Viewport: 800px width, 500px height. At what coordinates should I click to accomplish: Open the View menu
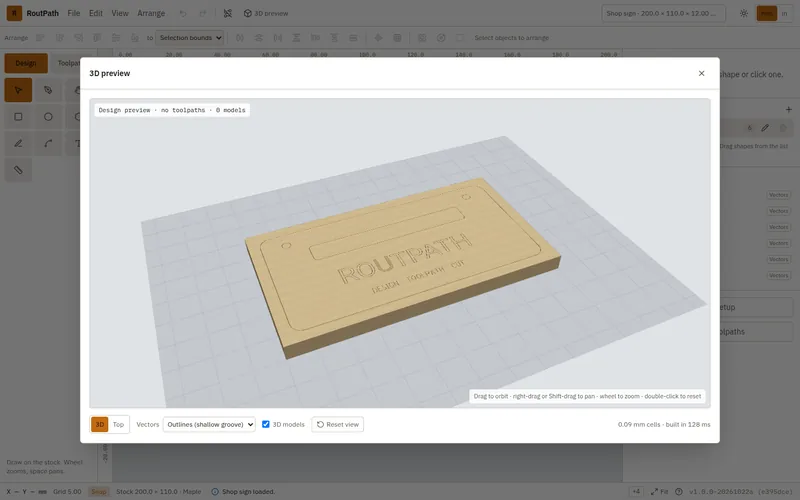coord(120,13)
